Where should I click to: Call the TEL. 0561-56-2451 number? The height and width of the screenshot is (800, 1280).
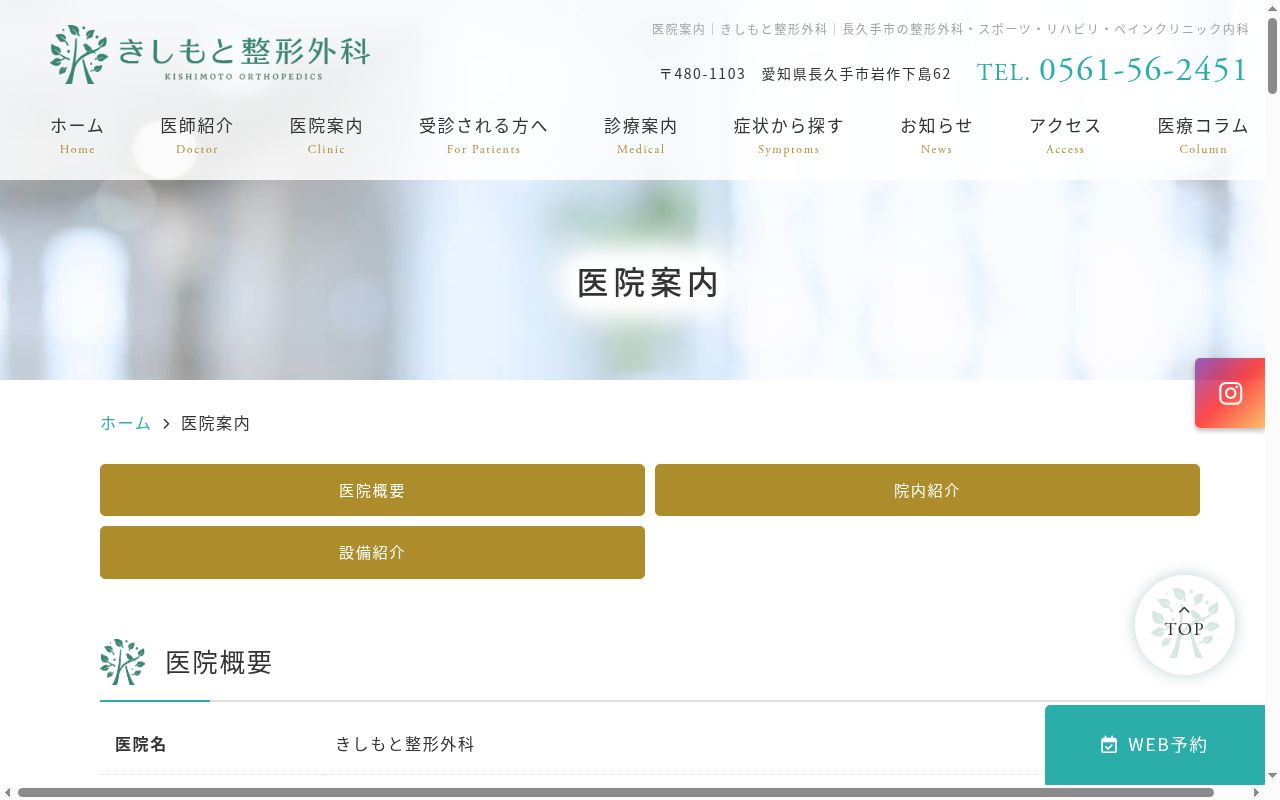click(1112, 70)
